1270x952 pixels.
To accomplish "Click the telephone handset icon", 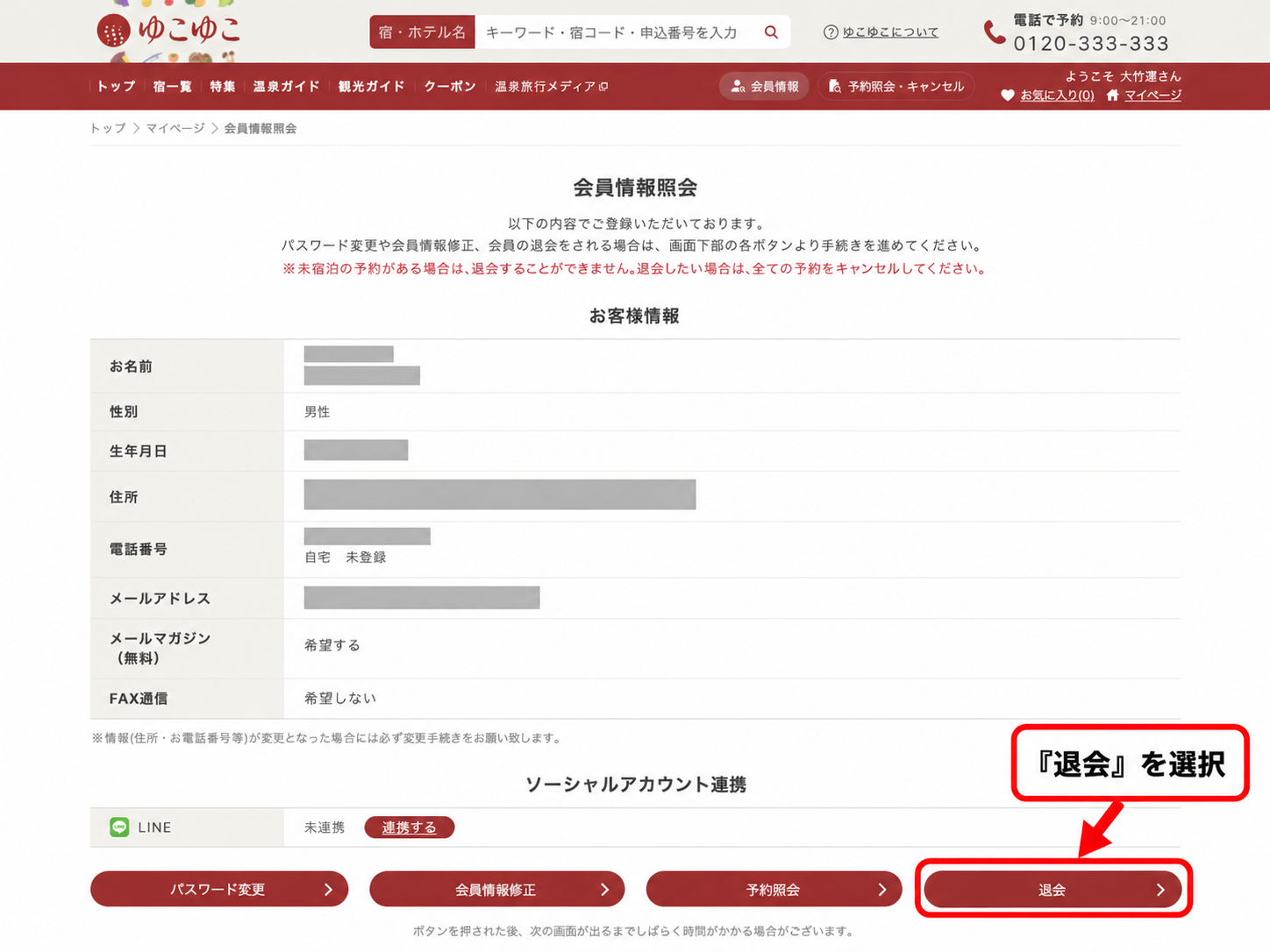I will [994, 32].
